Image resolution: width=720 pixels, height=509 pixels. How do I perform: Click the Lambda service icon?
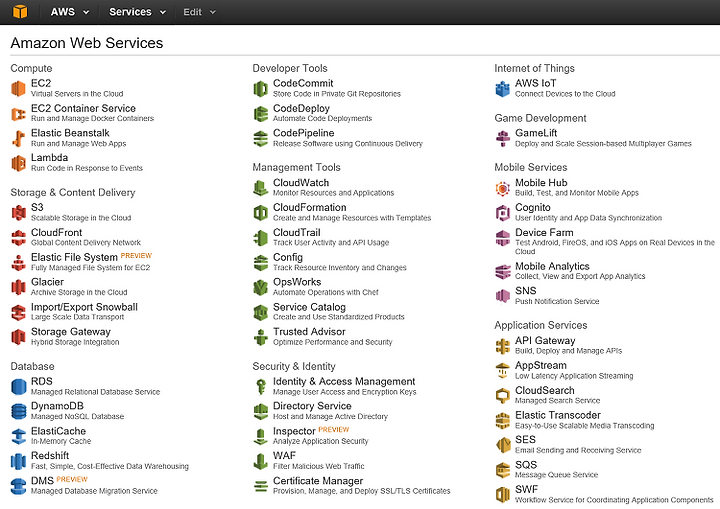(18, 163)
